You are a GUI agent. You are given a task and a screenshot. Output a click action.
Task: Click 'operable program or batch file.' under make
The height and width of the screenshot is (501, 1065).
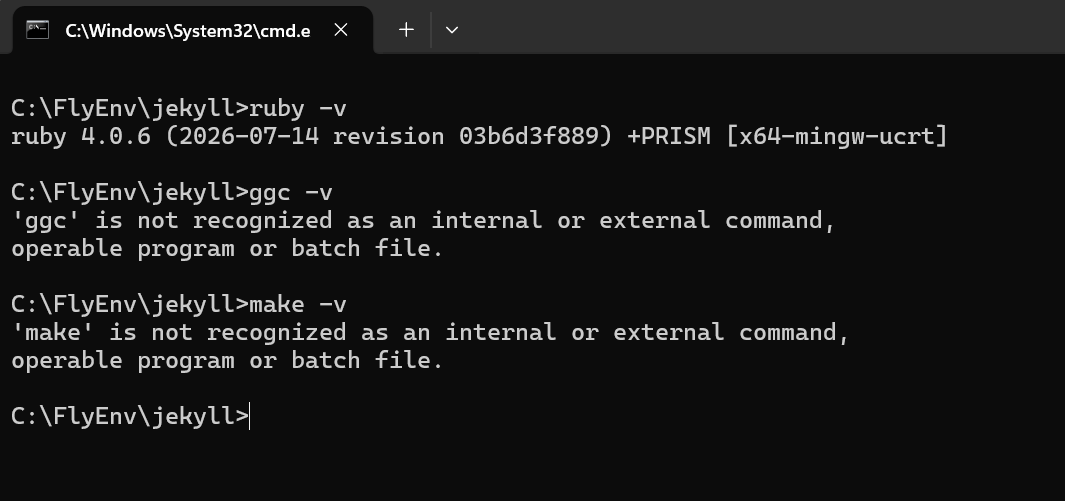pyautogui.click(x=227, y=360)
